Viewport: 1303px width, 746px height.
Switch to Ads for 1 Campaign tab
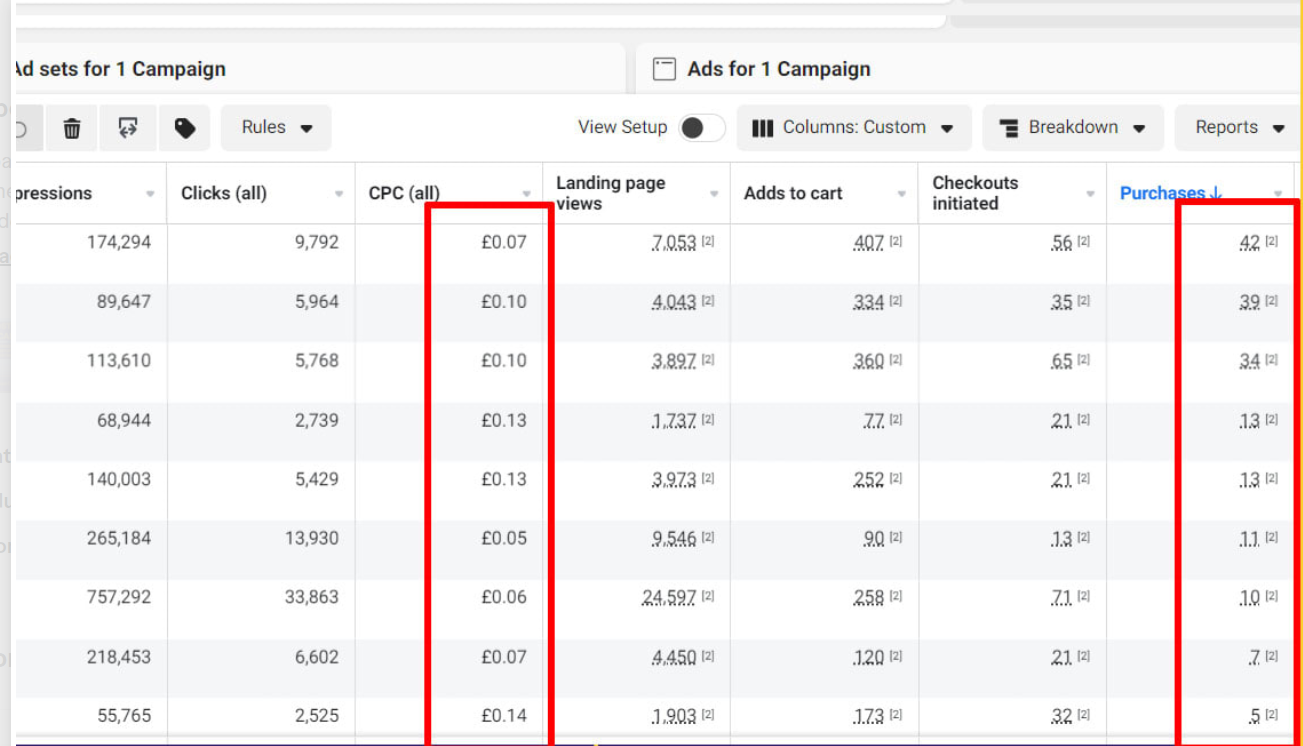(778, 69)
